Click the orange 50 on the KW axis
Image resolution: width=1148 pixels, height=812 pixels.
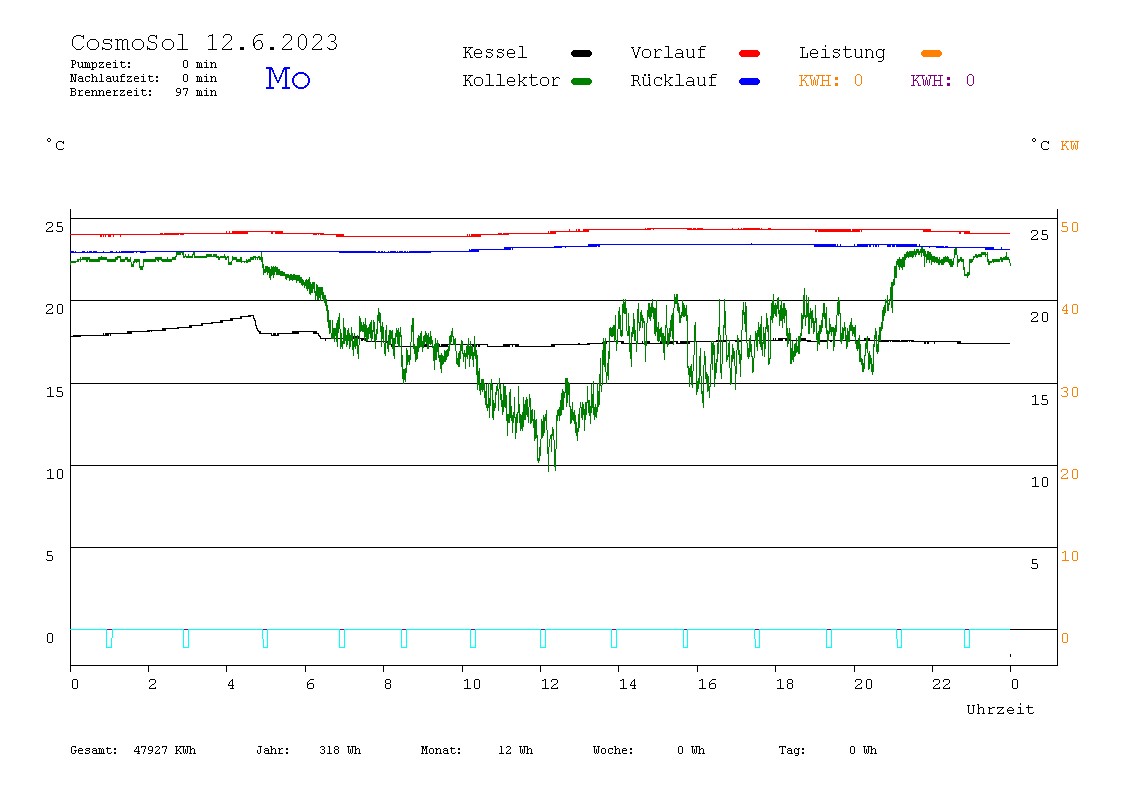coord(1070,227)
